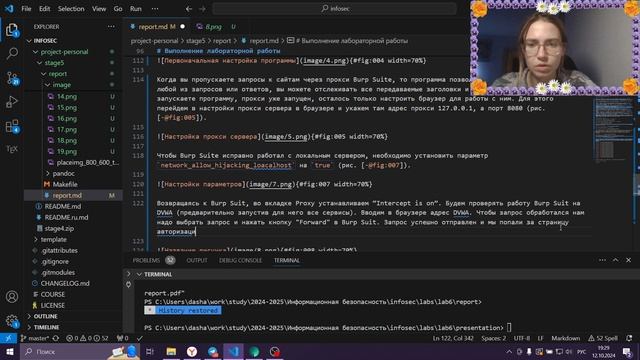Click Ln 122, Col 342 cursor position
Image resolution: width=640 pixels, height=360 pixels.
tap(453, 338)
